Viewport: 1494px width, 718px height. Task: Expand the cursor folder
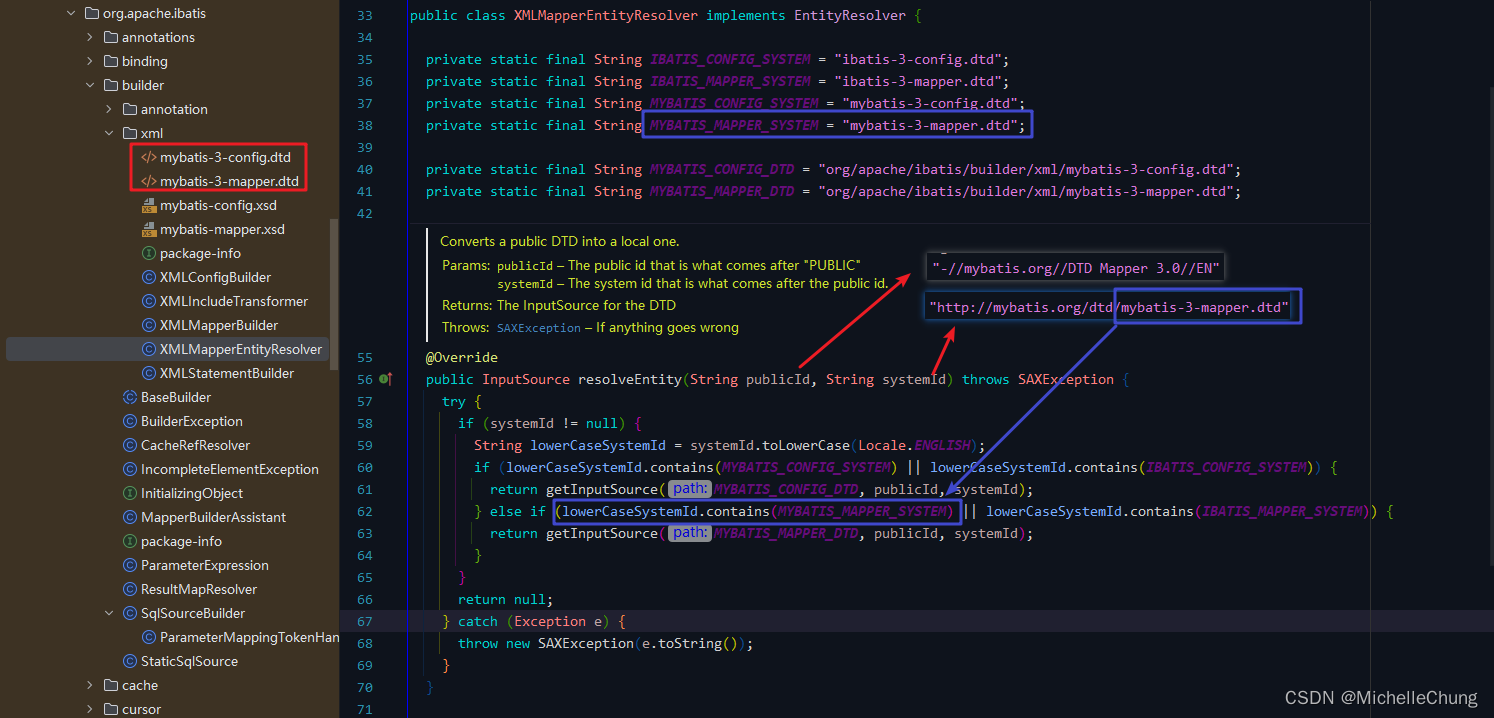(90, 709)
